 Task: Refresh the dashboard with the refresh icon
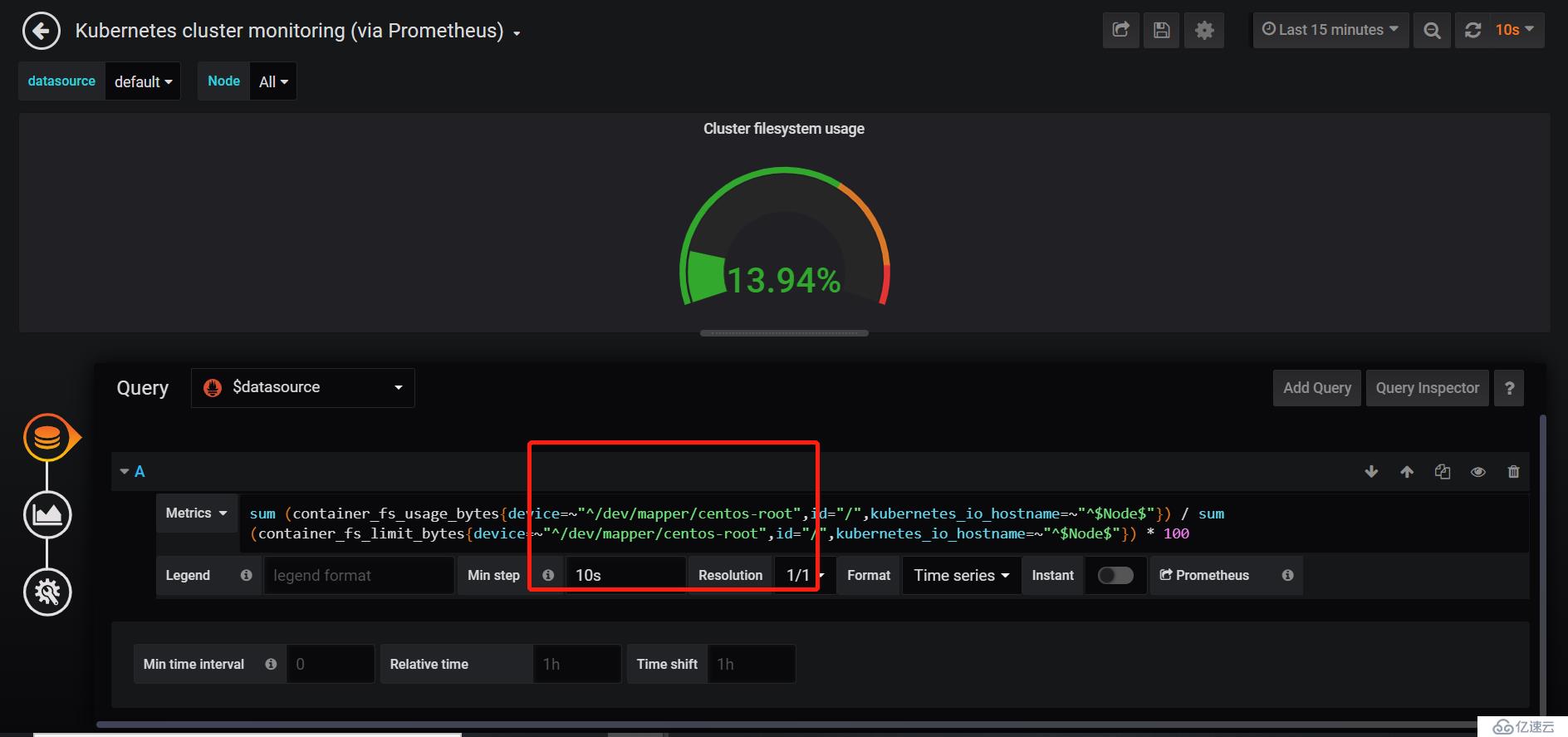click(x=1472, y=30)
